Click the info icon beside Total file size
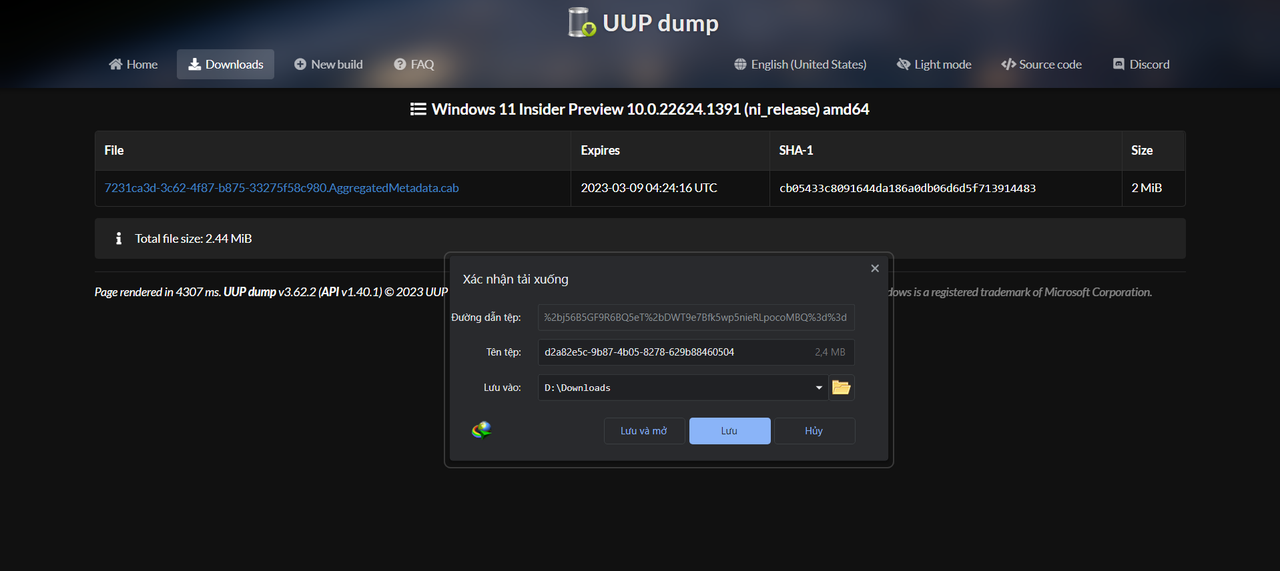This screenshot has height=571, width=1280. point(118,239)
